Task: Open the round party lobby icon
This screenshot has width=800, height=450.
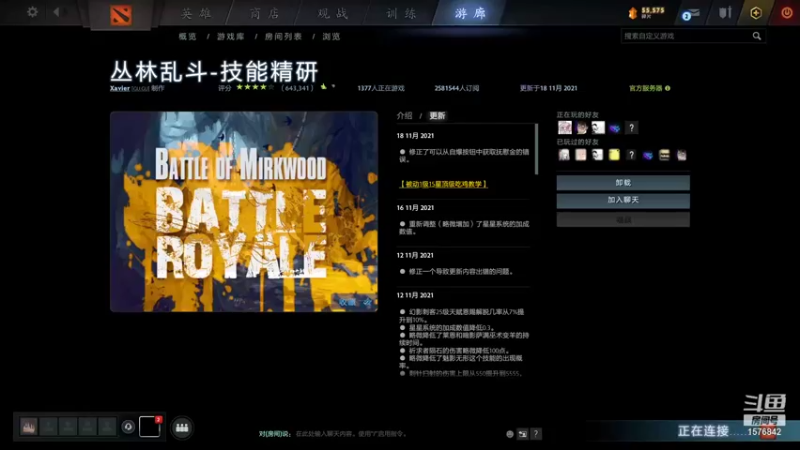Action: 182,428
